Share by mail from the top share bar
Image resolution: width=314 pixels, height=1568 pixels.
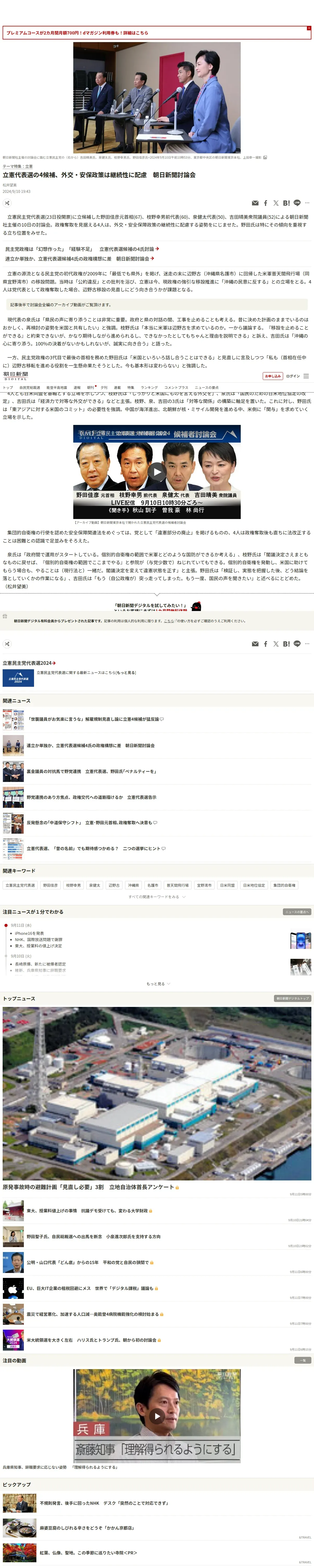255,203
